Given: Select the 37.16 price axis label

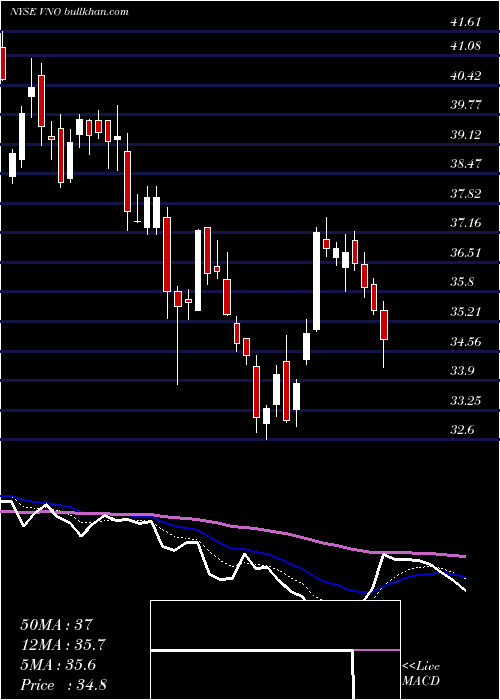Looking at the screenshot, I should (x=466, y=223).
